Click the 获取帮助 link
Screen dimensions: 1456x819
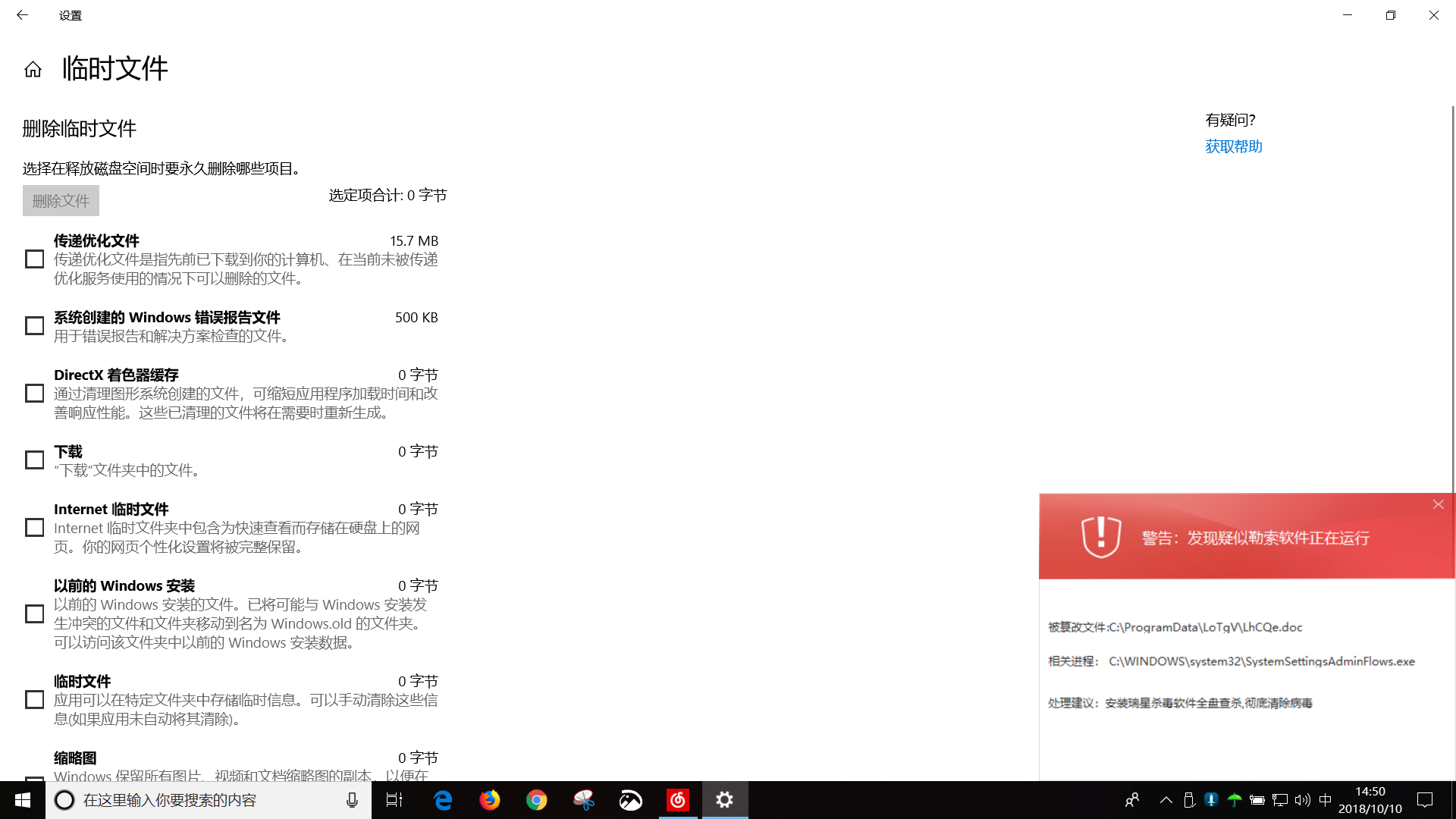(1233, 146)
